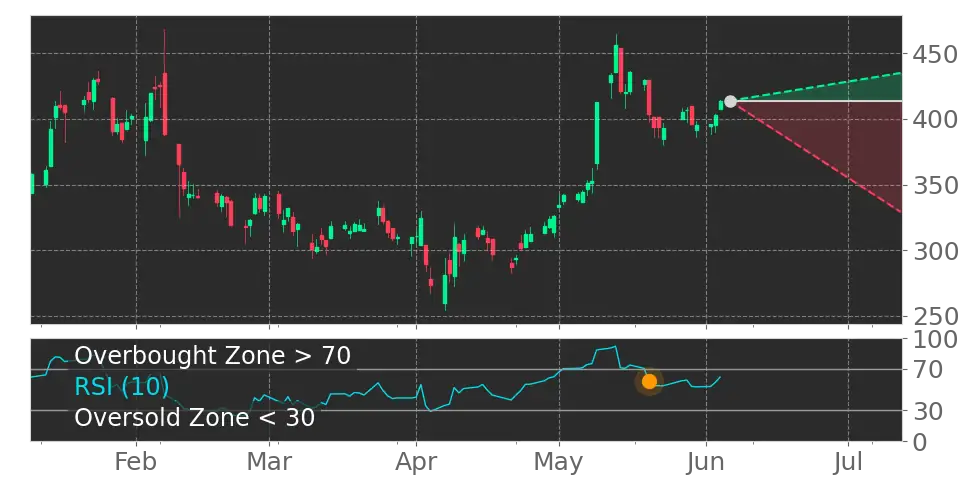
Task: Click the 'May' date axis label
Action: 559,463
